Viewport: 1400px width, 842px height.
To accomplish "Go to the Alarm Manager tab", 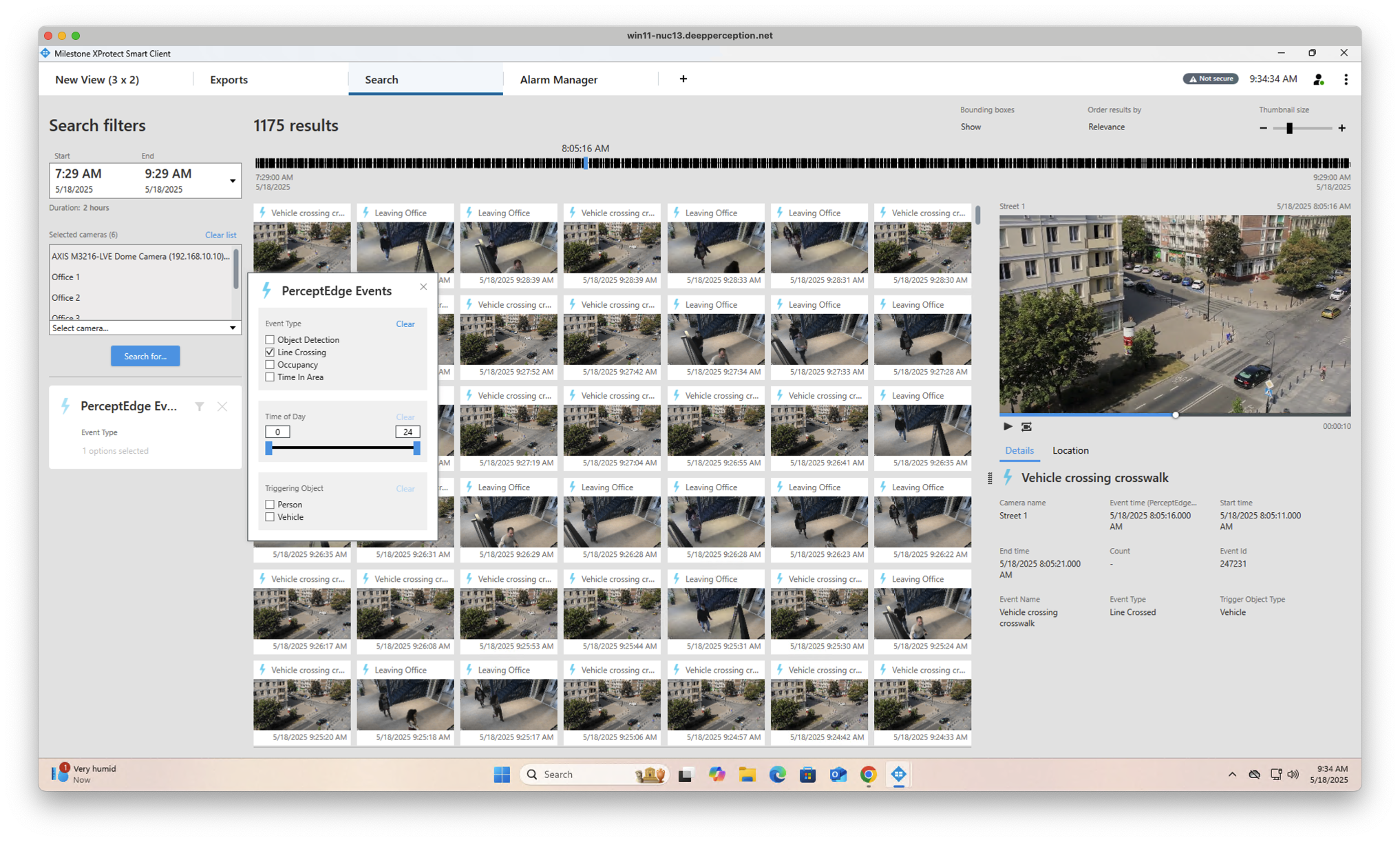I will pyautogui.click(x=558, y=80).
